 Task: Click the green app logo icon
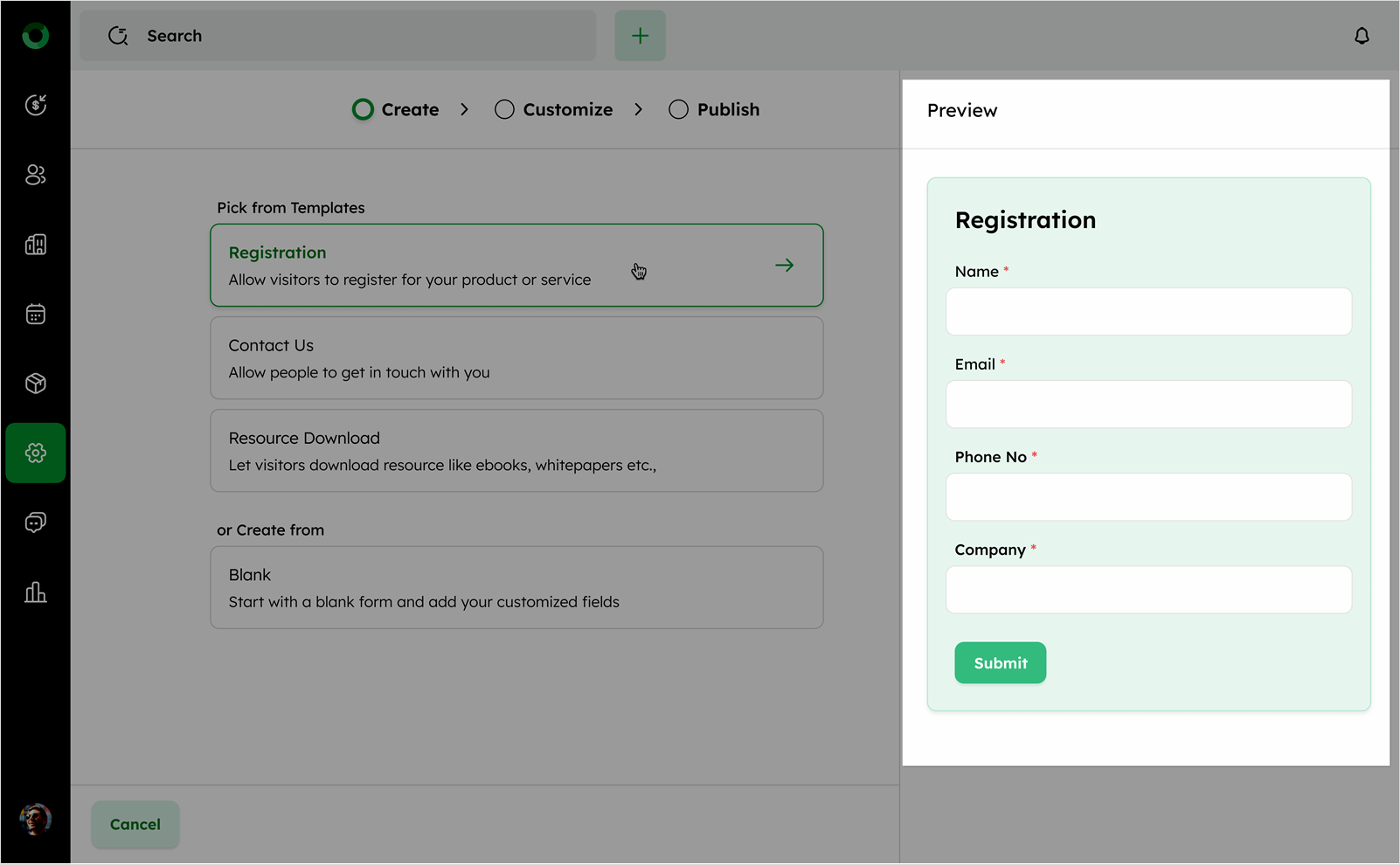click(35, 36)
